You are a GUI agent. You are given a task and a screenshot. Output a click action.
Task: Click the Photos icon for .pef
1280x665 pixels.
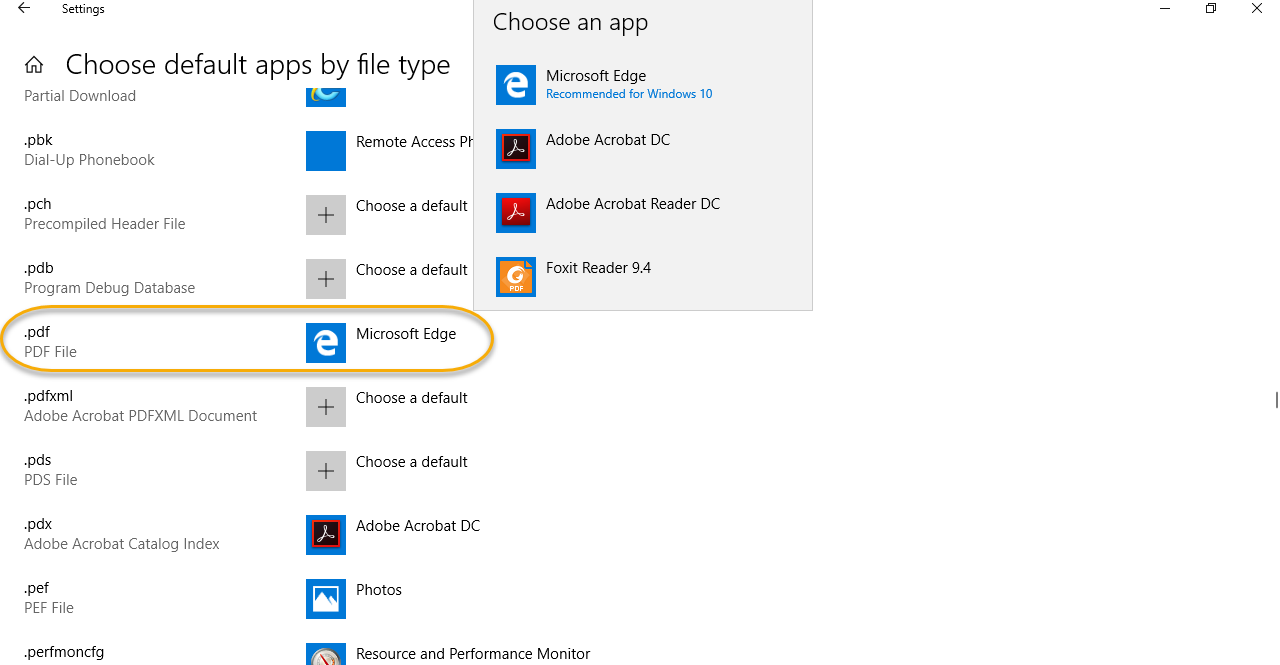pos(326,599)
